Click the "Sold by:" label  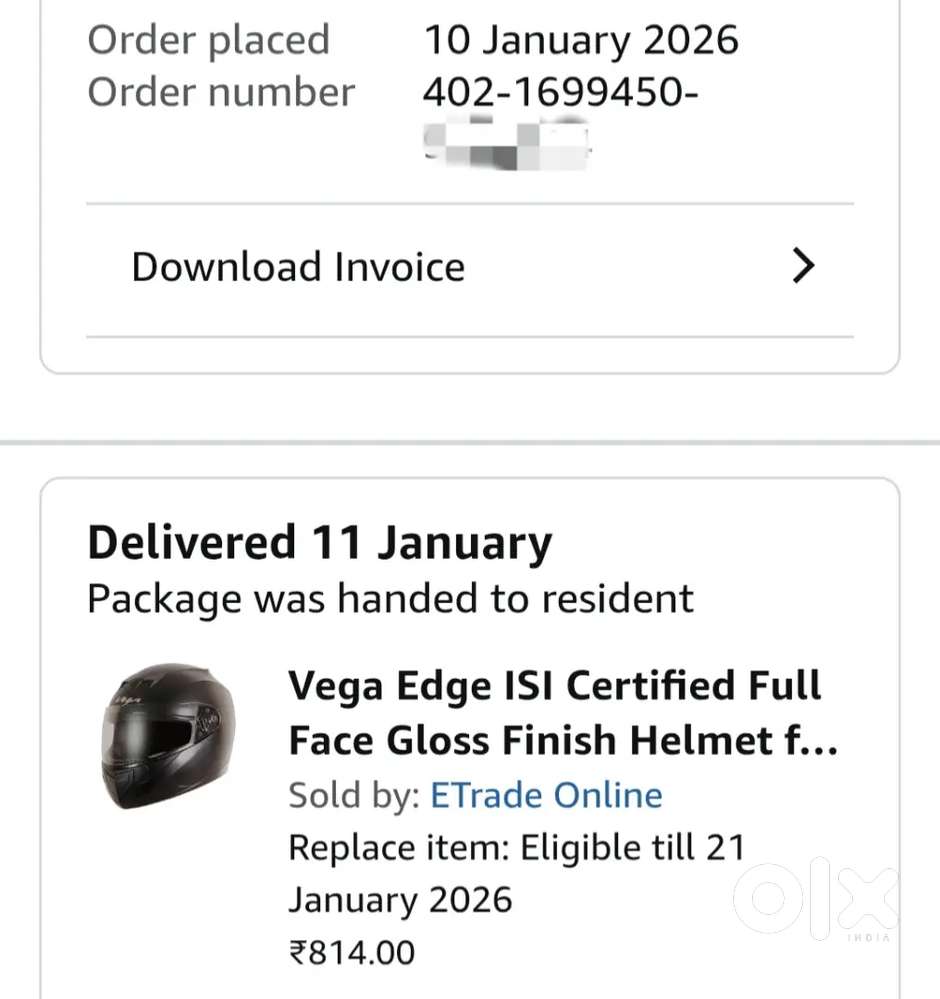click(353, 796)
